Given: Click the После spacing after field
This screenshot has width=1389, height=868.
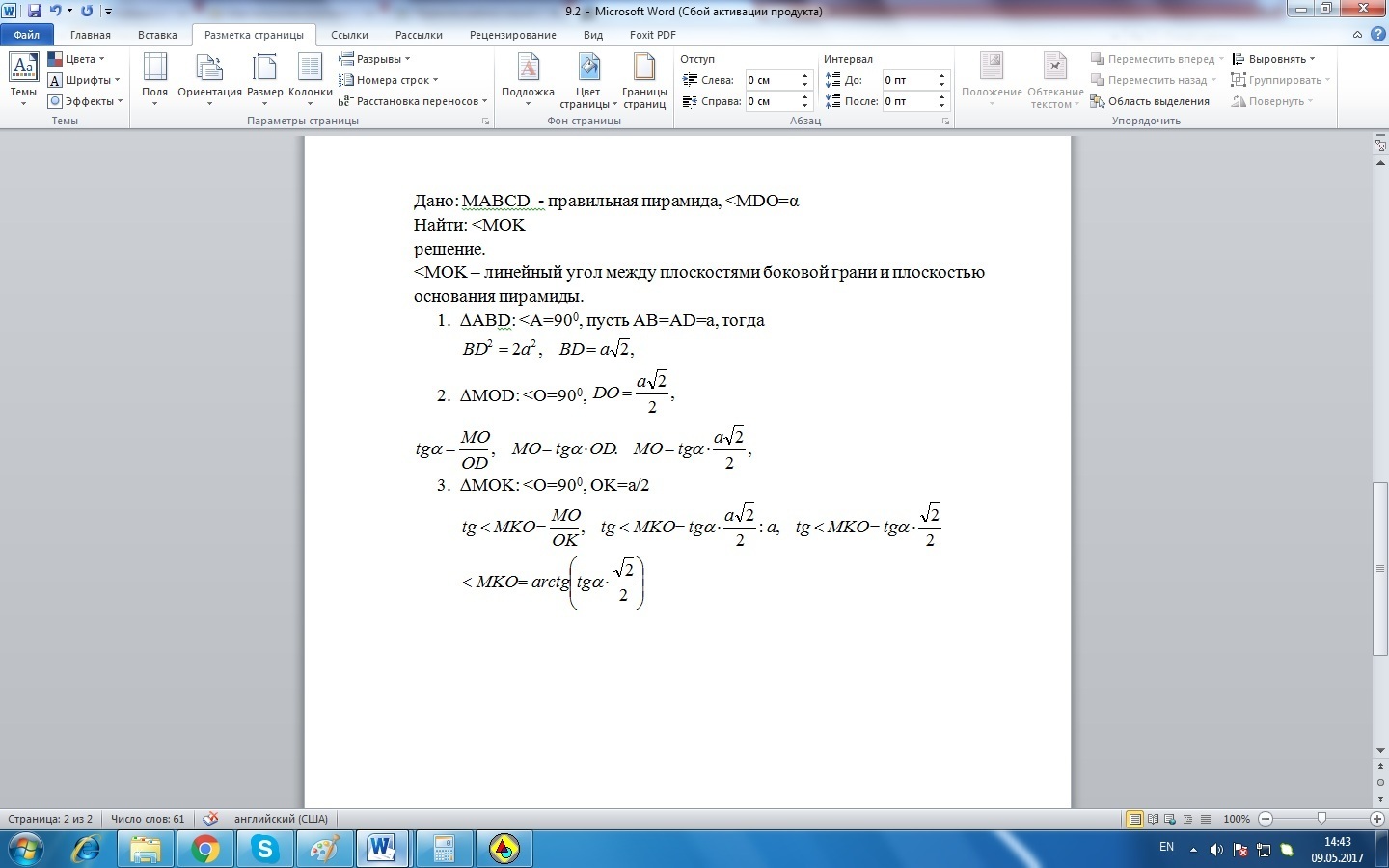Looking at the screenshot, I should 908,101.
